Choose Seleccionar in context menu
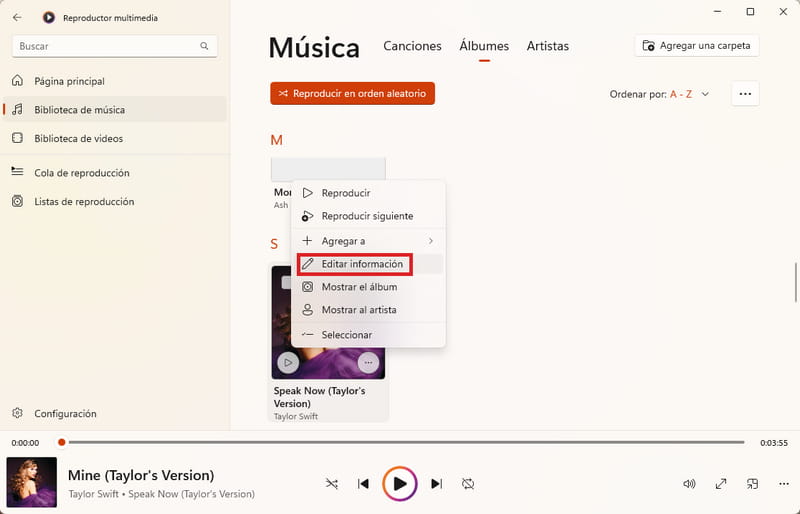Viewport: 800px width, 514px height. point(368,335)
